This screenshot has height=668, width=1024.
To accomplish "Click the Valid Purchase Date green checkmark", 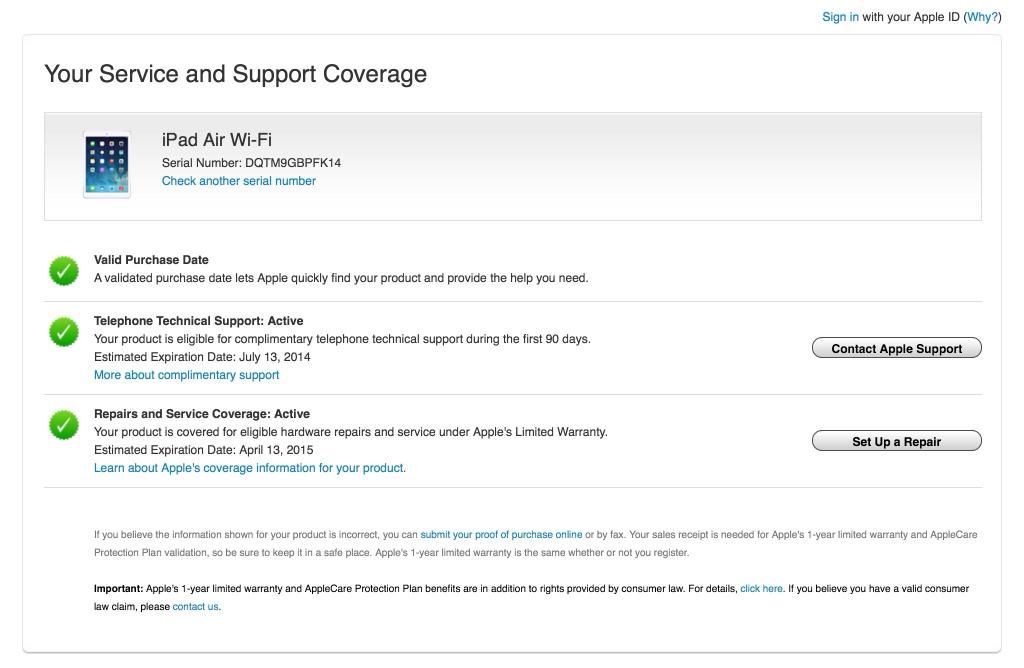I will 64,271.
